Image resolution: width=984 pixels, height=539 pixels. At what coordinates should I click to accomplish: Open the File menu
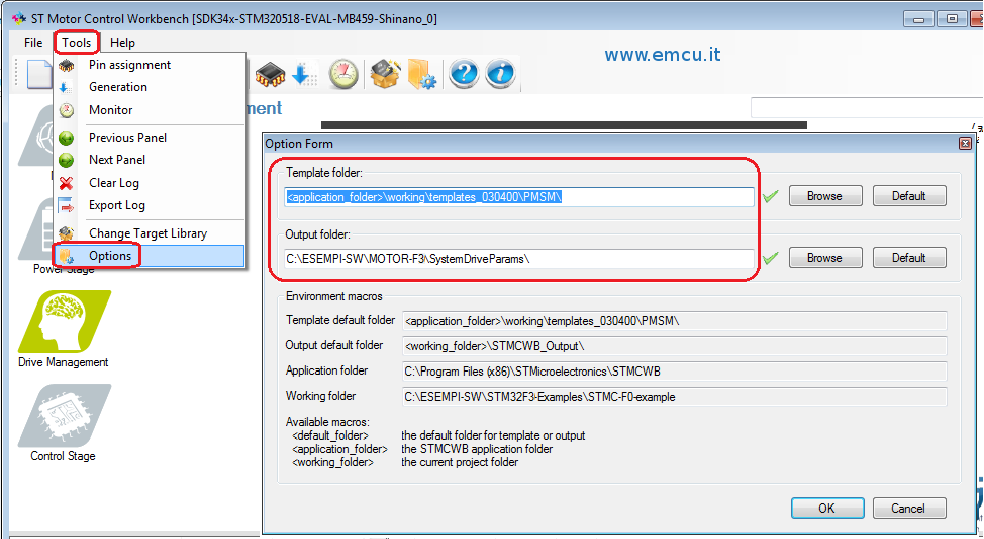33,43
